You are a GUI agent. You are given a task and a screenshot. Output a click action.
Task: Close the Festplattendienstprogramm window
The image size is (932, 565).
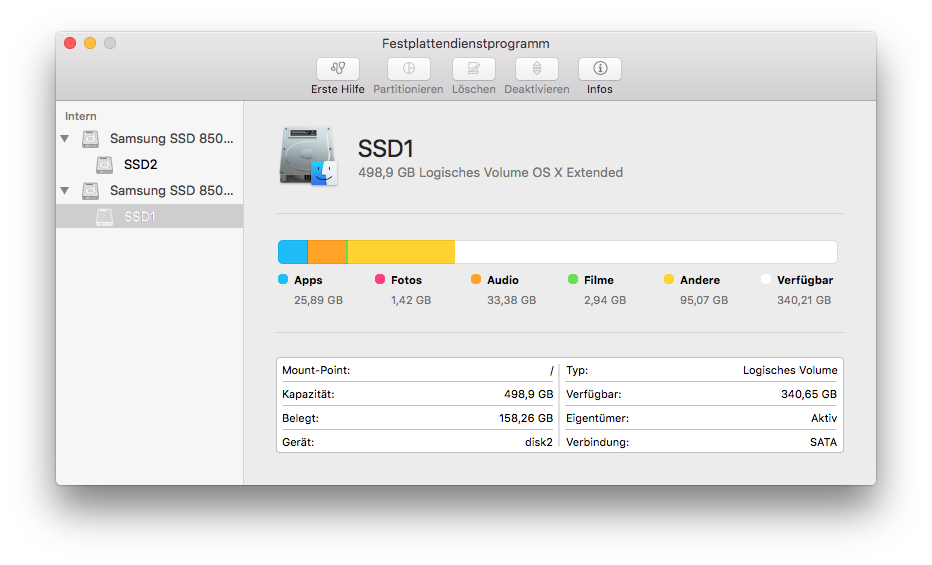(x=70, y=43)
